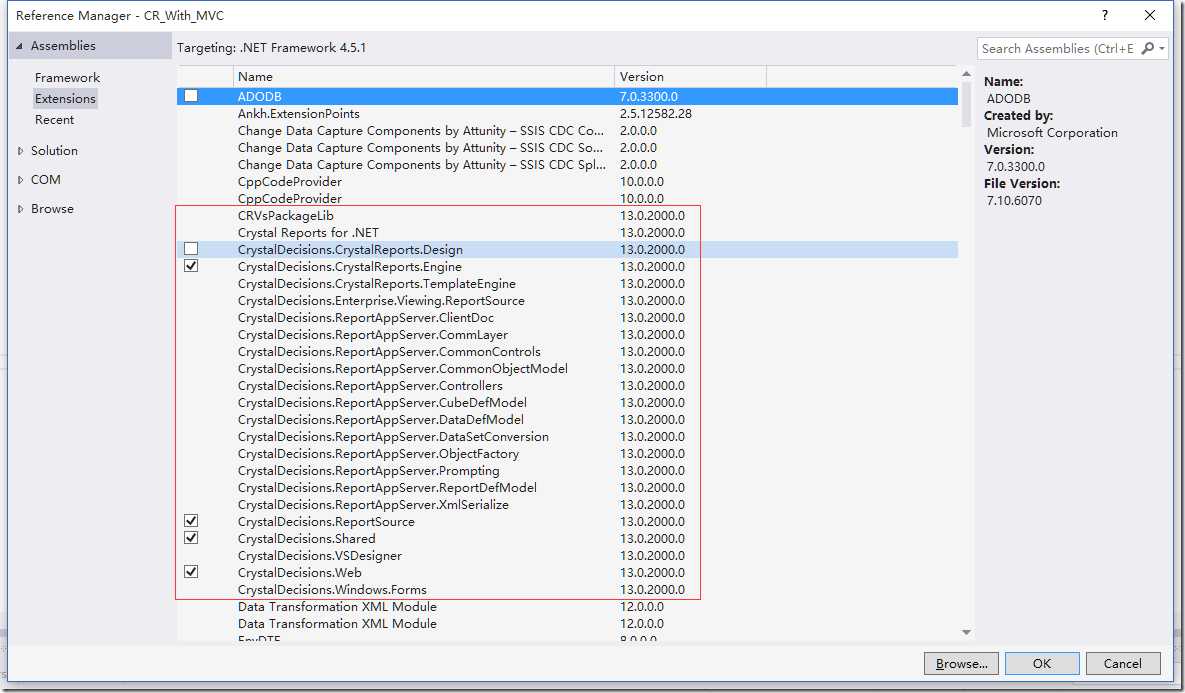Check the CrystalDecisions.CrystalReports.Design checkbox
Image resolution: width=1185 pixels, height=693 pixels.
191,249
